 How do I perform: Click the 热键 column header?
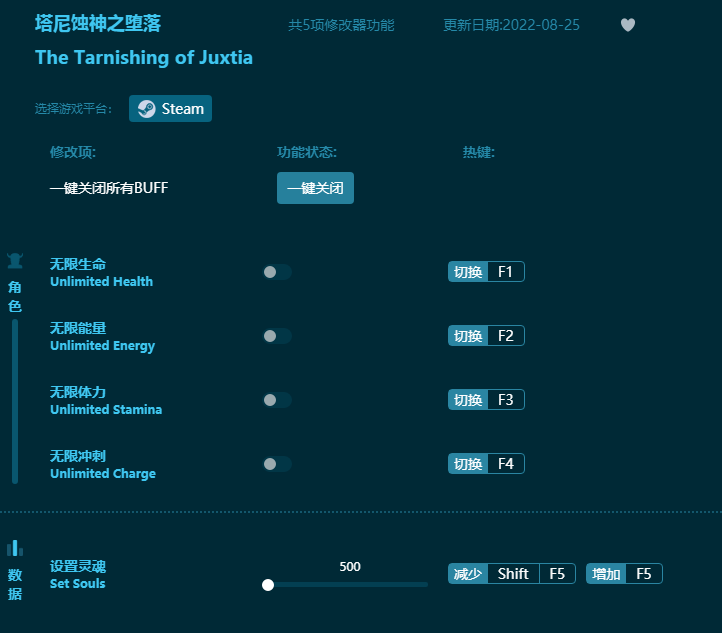pos(478,152)
